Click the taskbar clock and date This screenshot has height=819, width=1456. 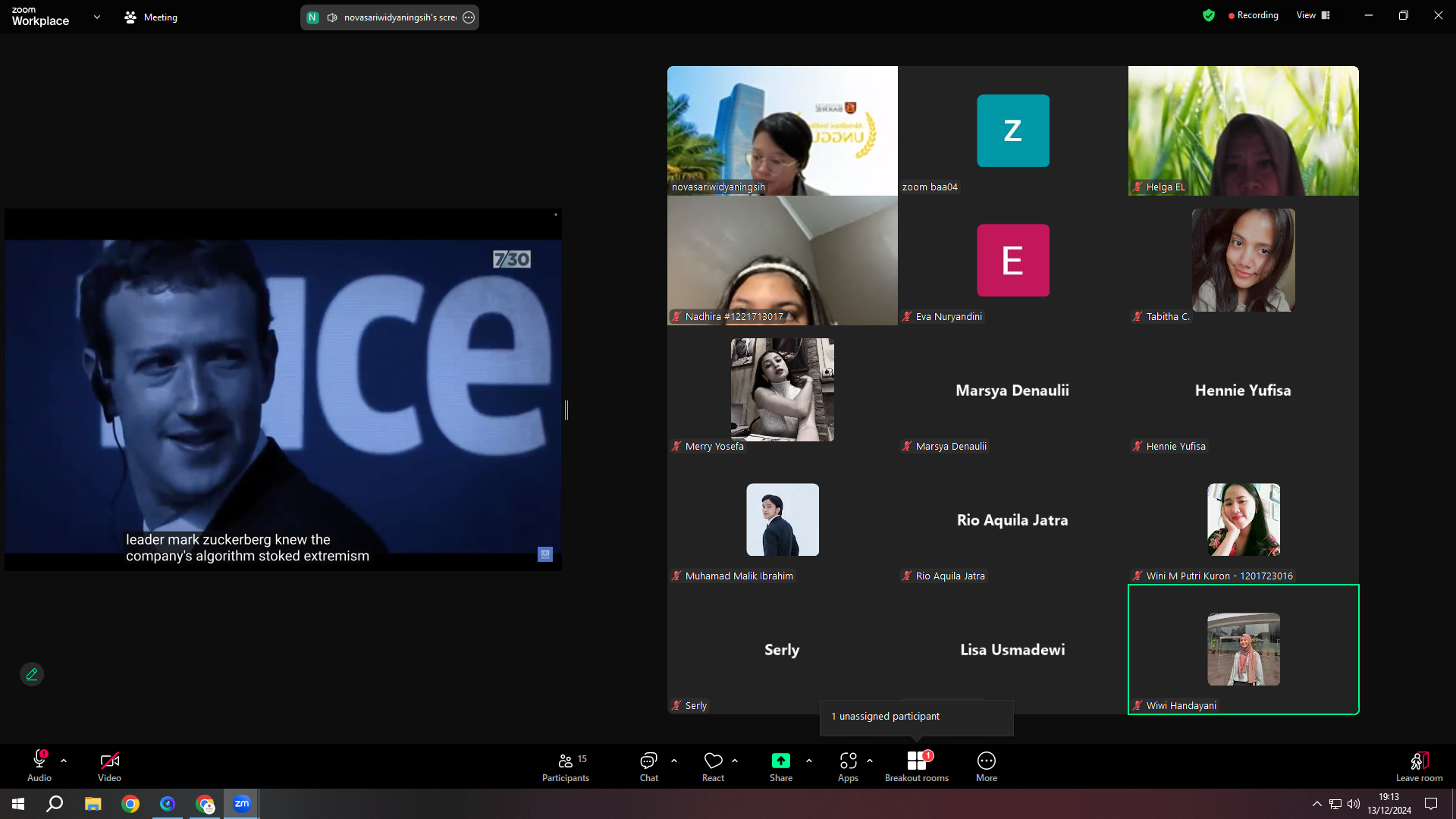[x=1389, y=804]
